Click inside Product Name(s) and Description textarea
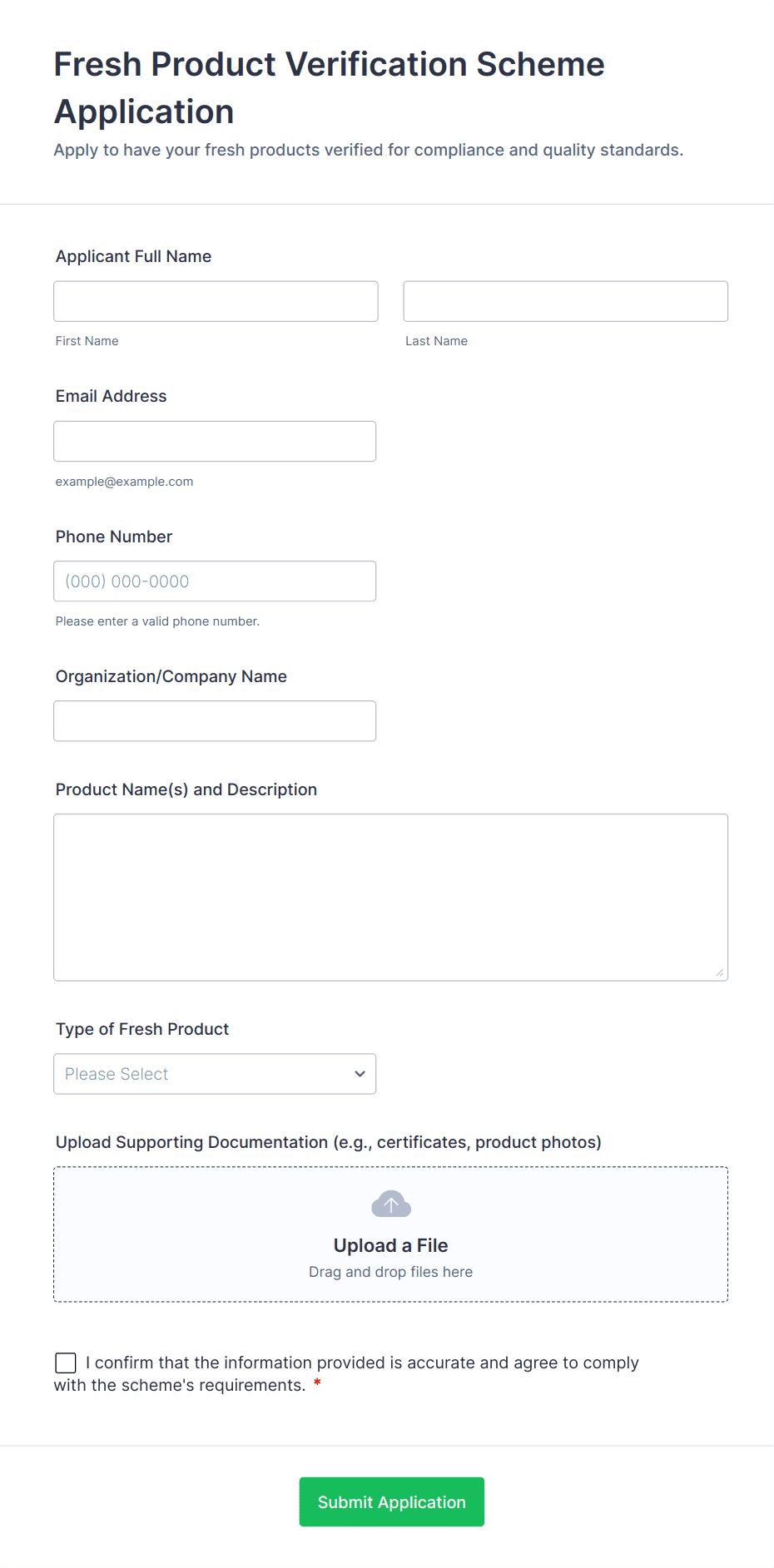Viewport: 774px width, 1568px height. point(391,898)
